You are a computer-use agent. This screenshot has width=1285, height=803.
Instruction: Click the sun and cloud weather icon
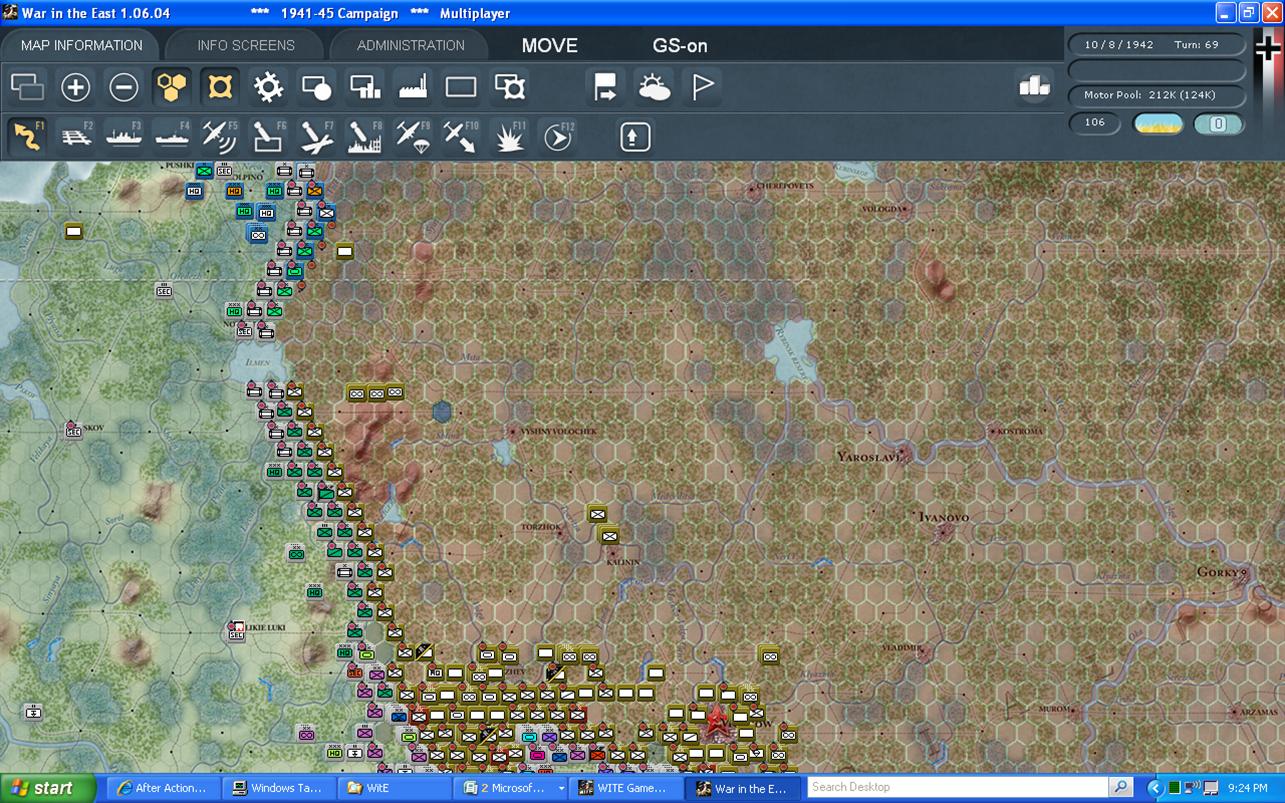pyautogui.click(x=654, y=87)
